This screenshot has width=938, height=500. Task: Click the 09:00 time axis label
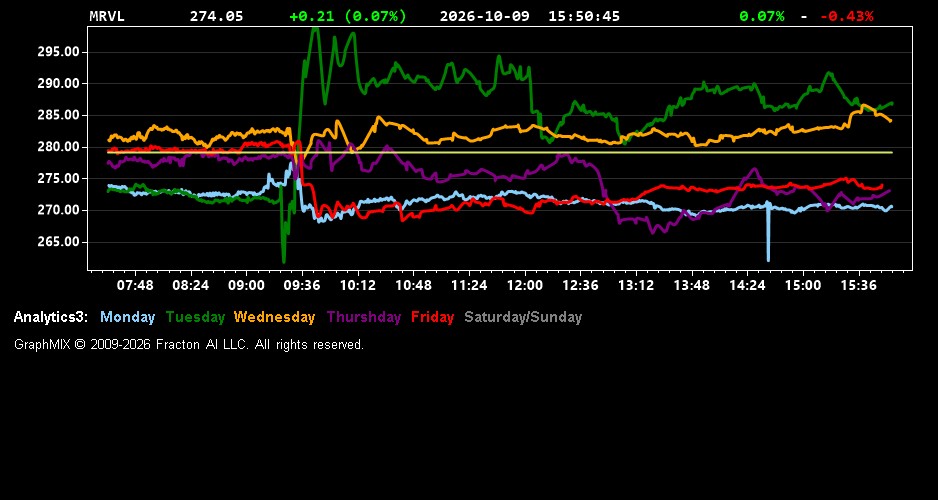[x=246, y=285]
